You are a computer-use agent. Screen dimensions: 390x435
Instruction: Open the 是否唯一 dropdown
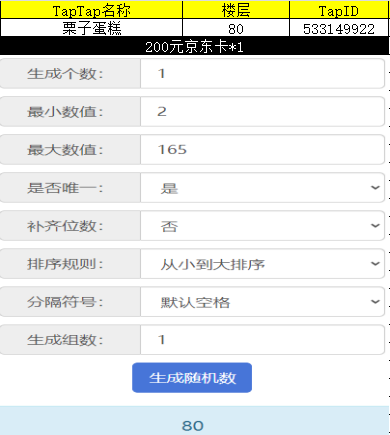coord(263,188)
